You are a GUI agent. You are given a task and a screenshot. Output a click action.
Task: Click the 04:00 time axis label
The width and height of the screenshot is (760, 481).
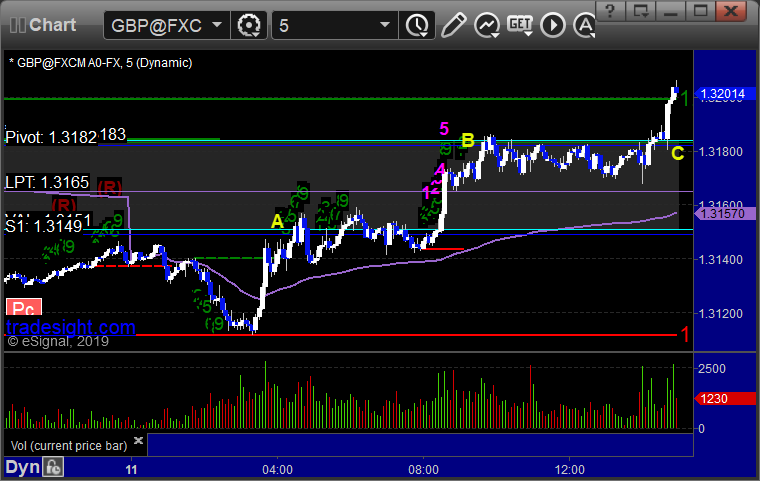[x=277, y=470]
